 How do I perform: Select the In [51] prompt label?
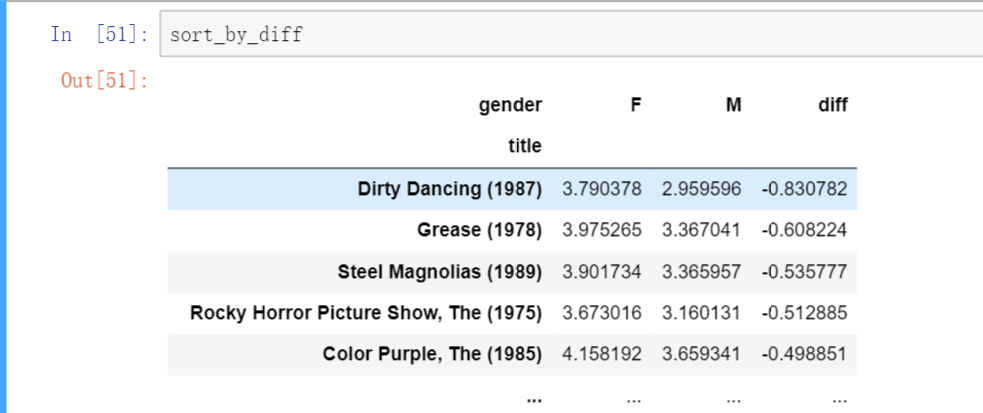point(99,34)
